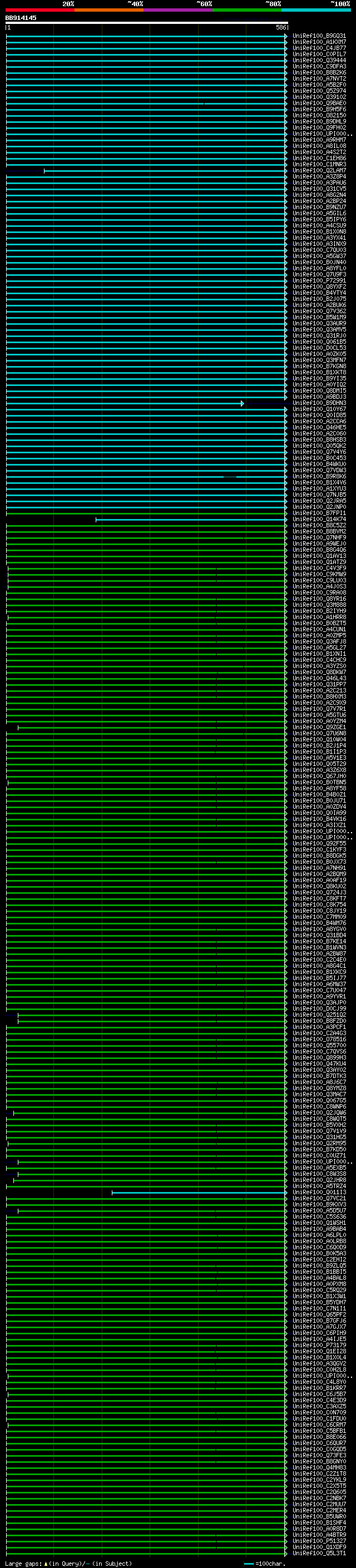Select the UniRef100_C7QU03 label
The image size is (356, 1568).
[x=319, y=250]
